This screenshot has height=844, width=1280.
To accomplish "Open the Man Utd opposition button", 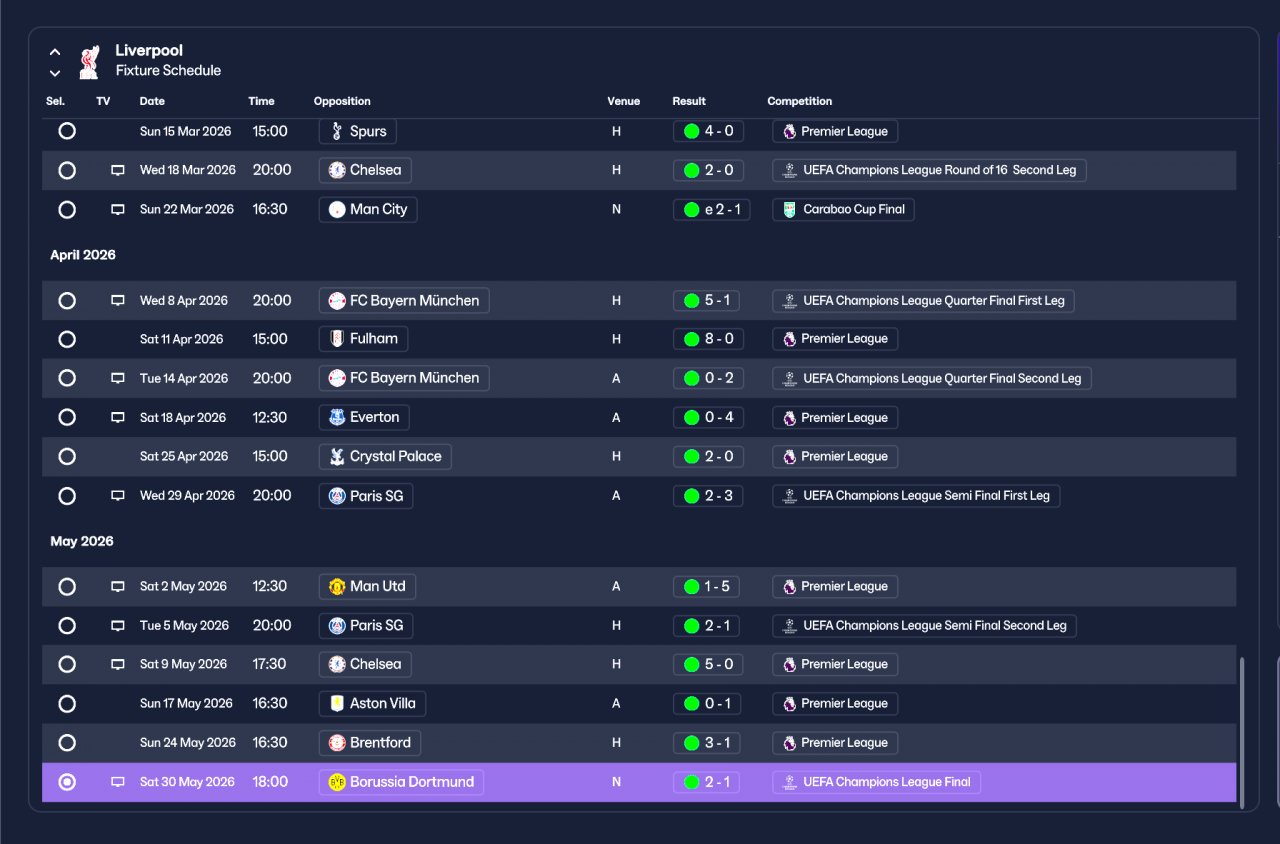I will (x=367, y=586).
